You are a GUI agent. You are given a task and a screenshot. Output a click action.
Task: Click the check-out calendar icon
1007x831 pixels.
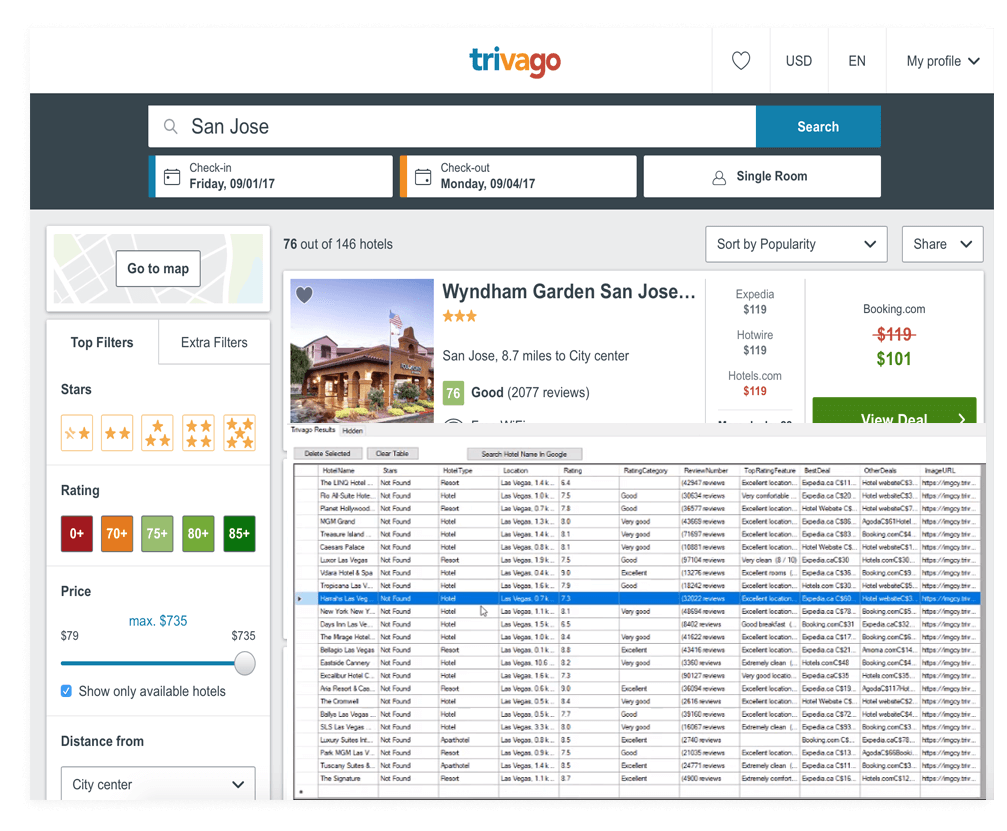(x=423, y=177)
